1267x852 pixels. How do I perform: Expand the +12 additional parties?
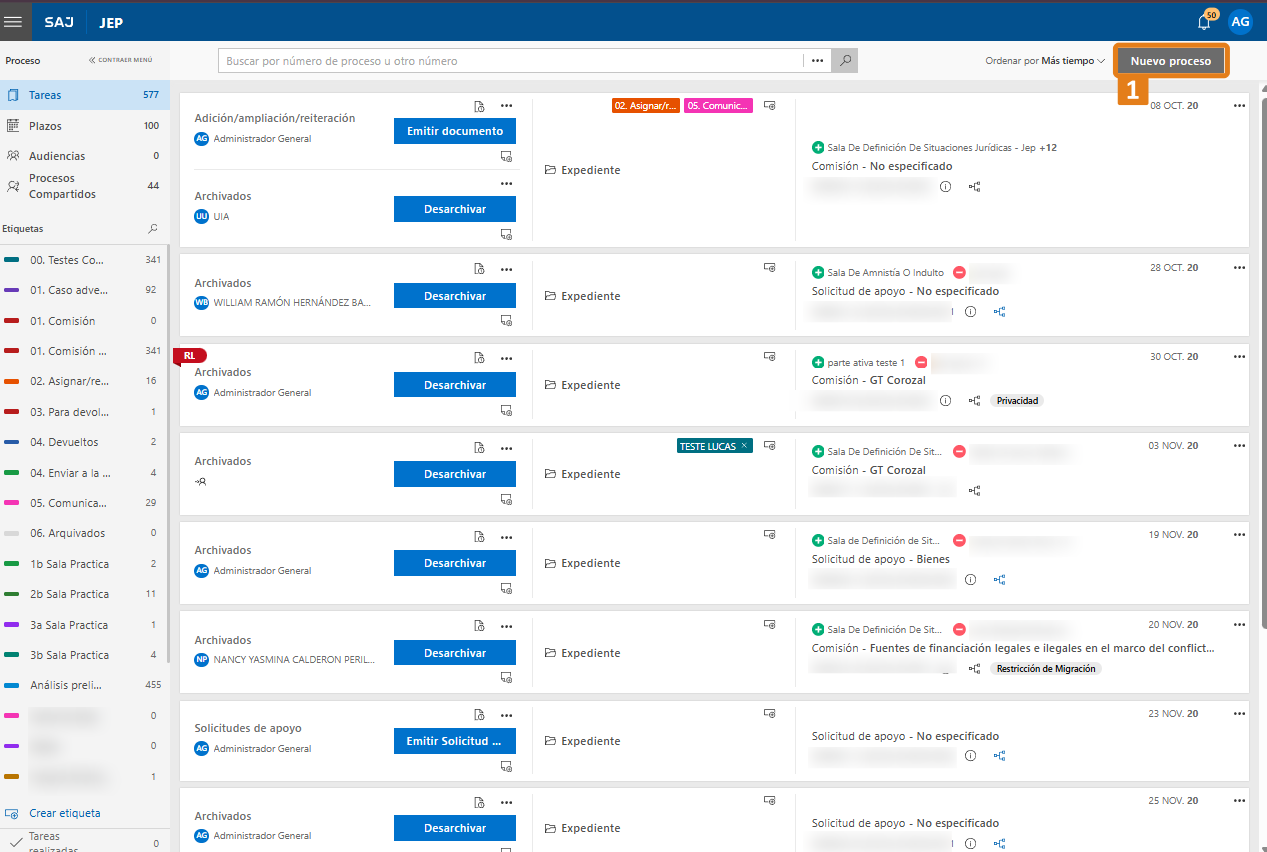[x=1048, y=148]
